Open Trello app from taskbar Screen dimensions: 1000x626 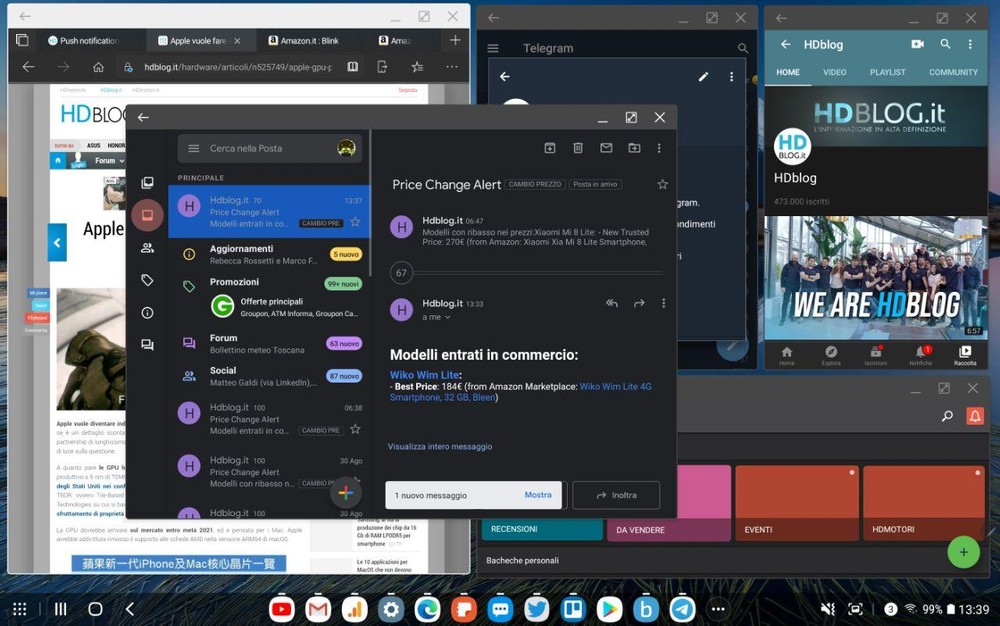pyautogui.click(x=573, y=609)
